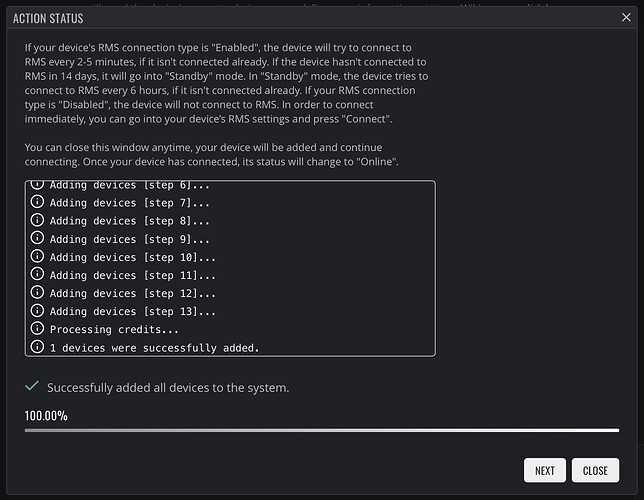Image resolution: width=644 pixels, height=500 pixels.
Task: Click info icon beside step 13 entry
Action: click(37, 310)
